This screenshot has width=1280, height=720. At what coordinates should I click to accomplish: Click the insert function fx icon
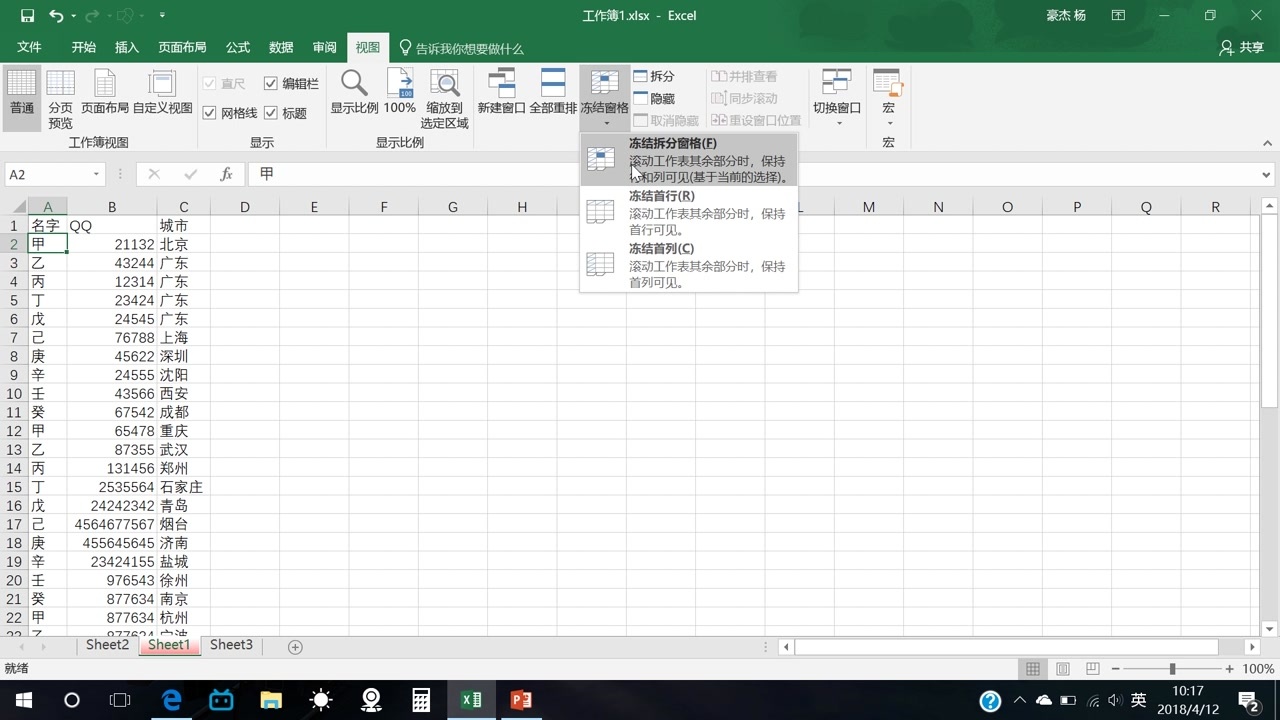[226, 174]
